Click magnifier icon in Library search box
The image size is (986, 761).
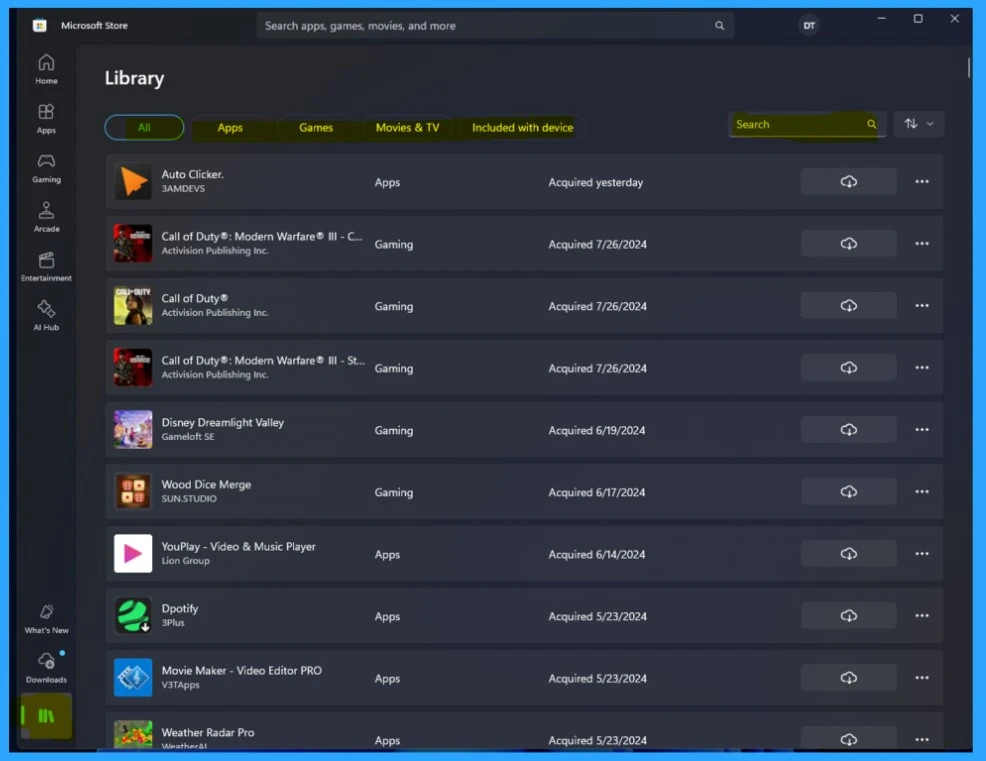(872, 124)
